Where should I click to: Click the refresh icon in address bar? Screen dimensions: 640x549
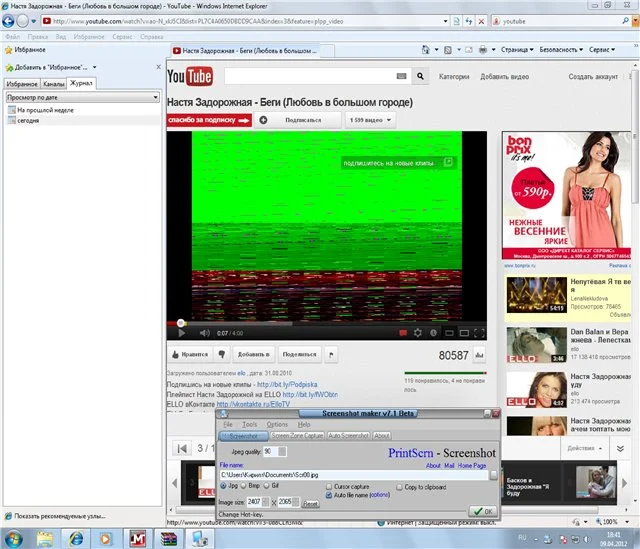469,21
